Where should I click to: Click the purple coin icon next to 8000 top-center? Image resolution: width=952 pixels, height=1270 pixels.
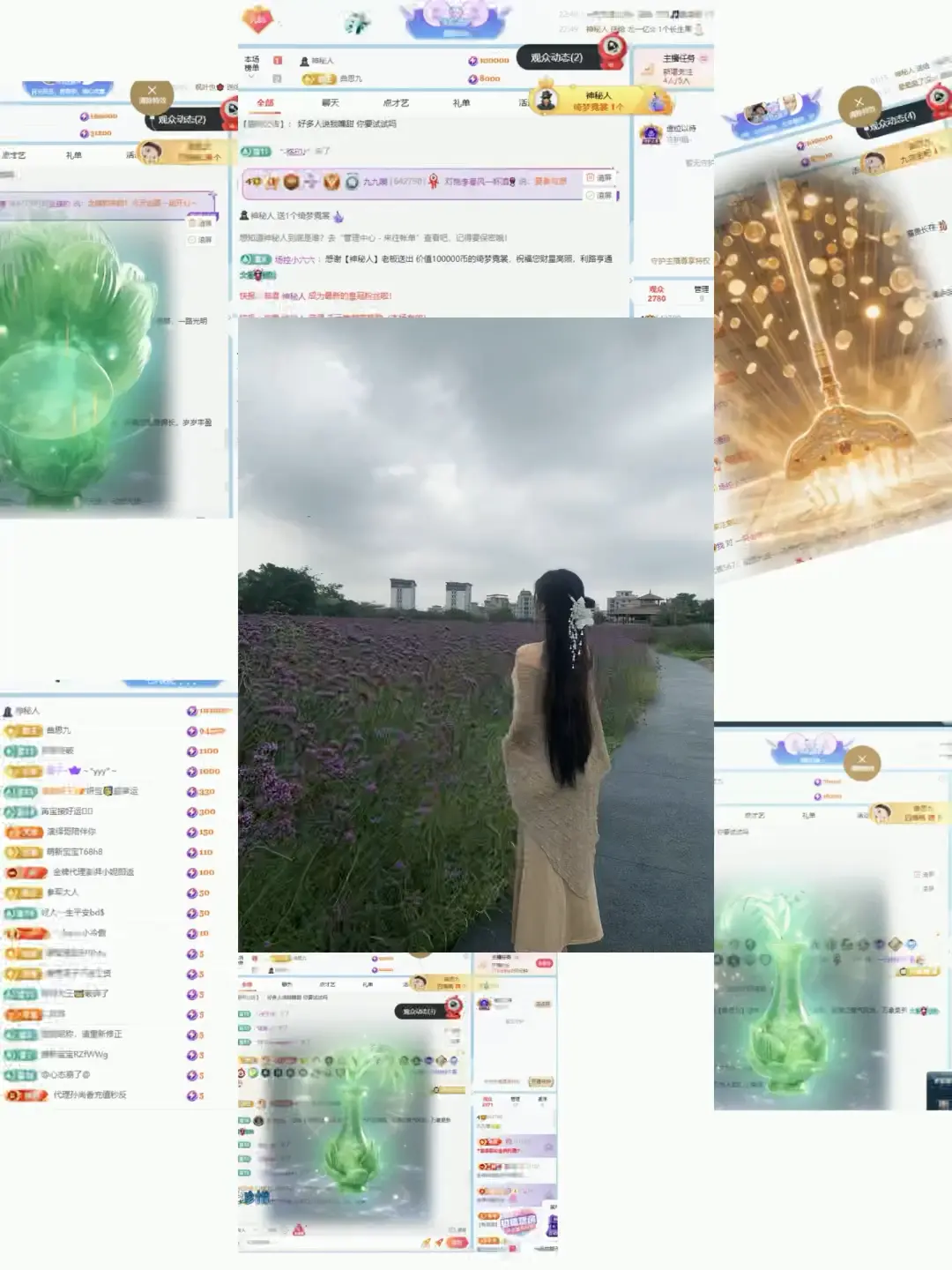coord(472,78)
